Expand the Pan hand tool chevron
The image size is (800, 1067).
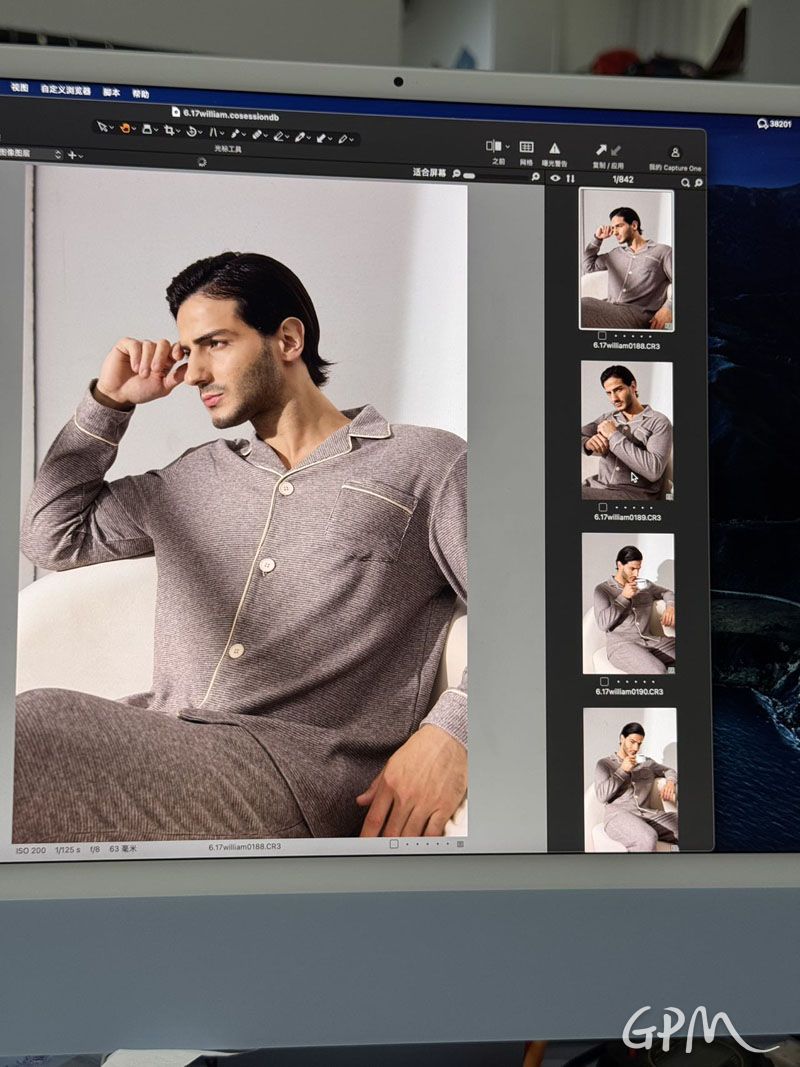(x=134, y=129)
